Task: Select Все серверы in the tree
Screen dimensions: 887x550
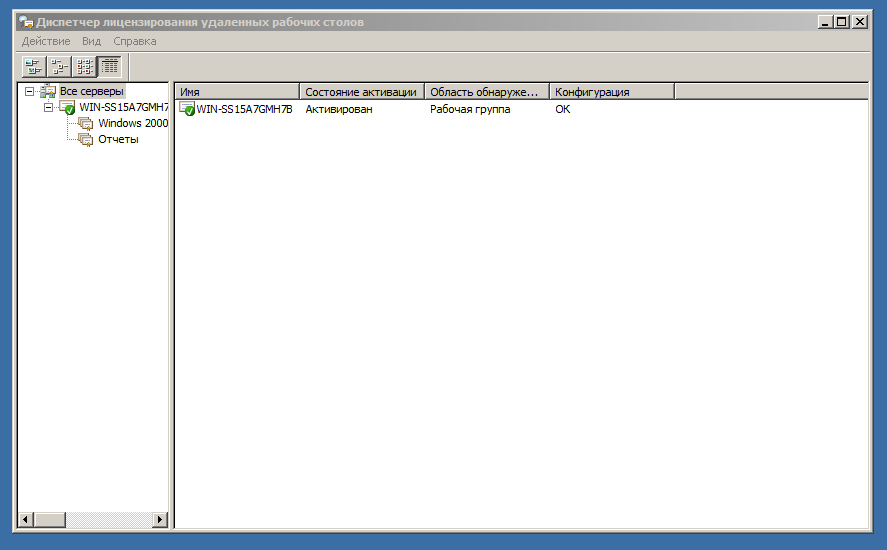Action: (x=92, y=91)
